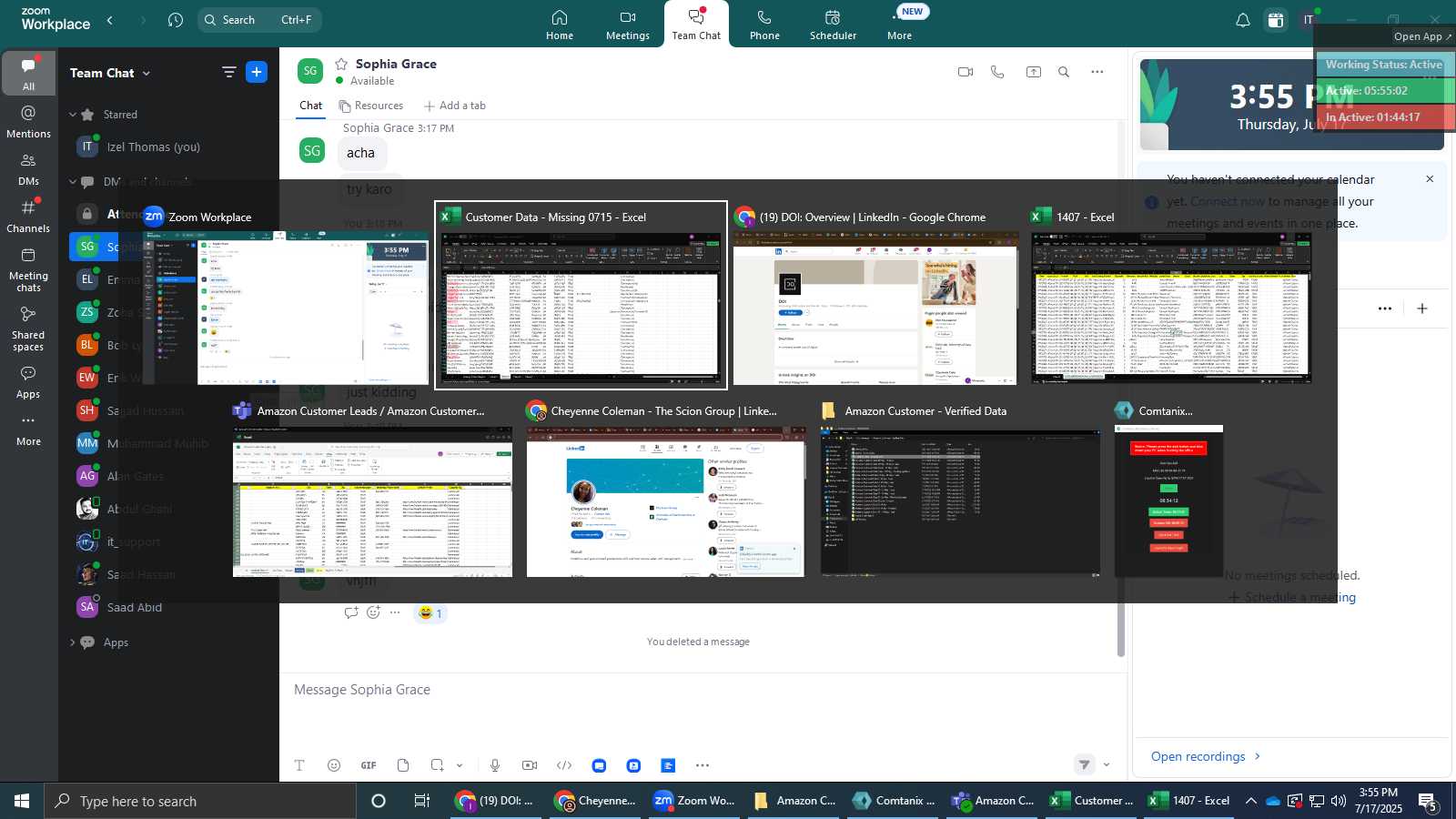Attach a file in the composer
Screen dimensions: 1456x819
[403, 765]
